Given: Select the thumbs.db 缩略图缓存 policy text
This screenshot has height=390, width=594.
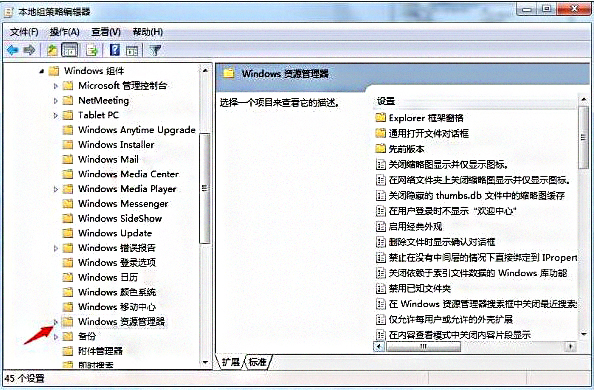Looking at the screenshot, I should click(x=477, y=196).
